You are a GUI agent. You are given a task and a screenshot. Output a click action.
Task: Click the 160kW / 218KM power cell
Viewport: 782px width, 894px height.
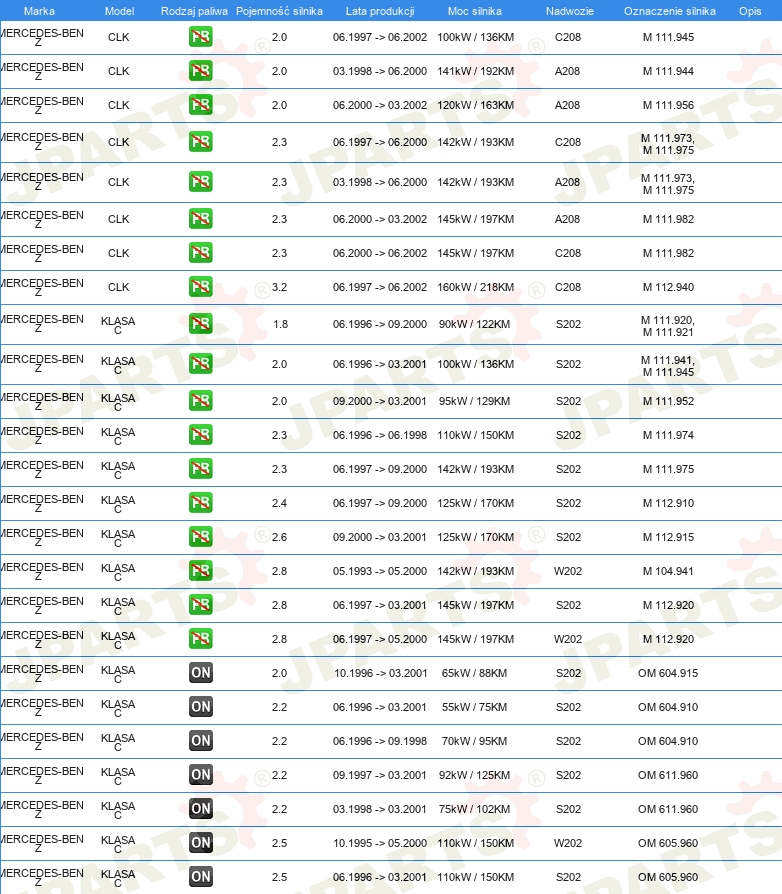coord(475,287)
